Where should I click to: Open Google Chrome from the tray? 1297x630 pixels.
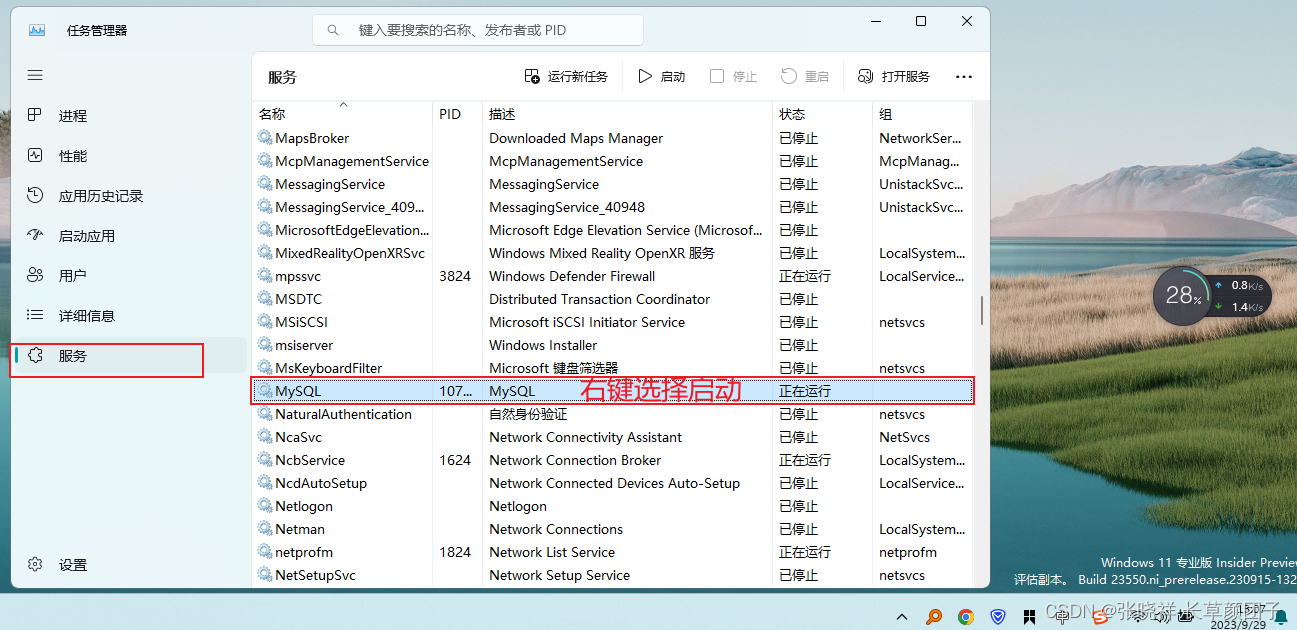tap(965, 617)
